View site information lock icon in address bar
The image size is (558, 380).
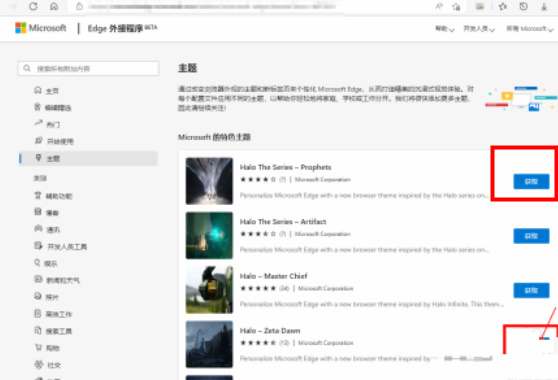click(x=80, y=6)
